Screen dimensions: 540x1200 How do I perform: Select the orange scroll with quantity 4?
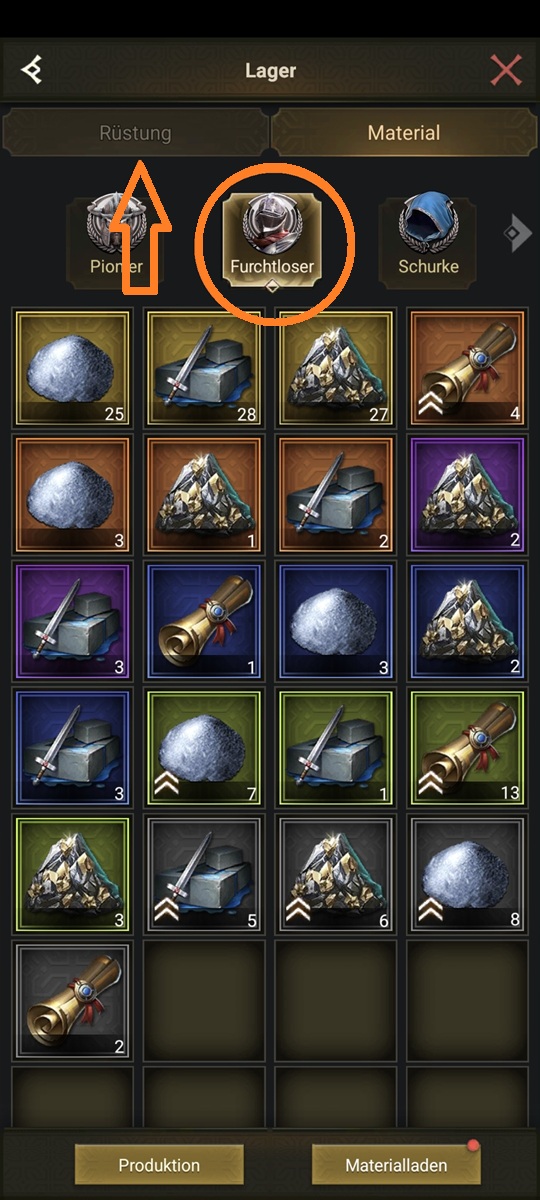(x=466, y=368)
